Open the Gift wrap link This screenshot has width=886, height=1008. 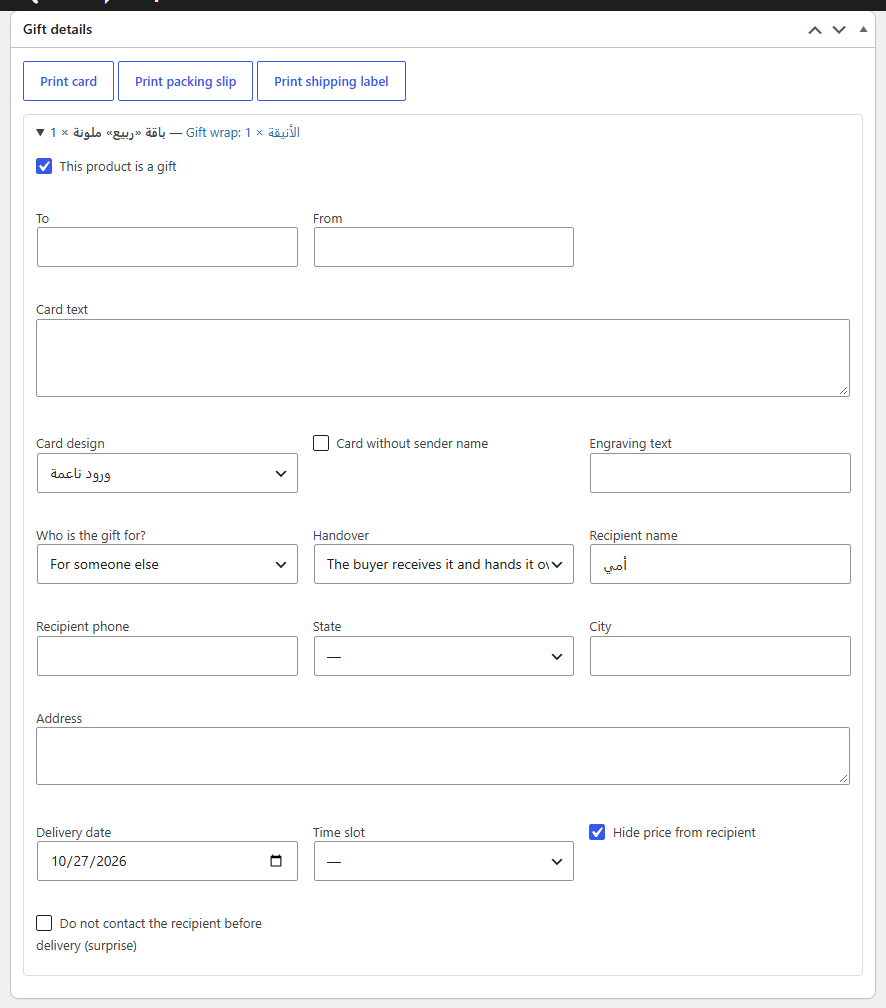coord(243,132)
